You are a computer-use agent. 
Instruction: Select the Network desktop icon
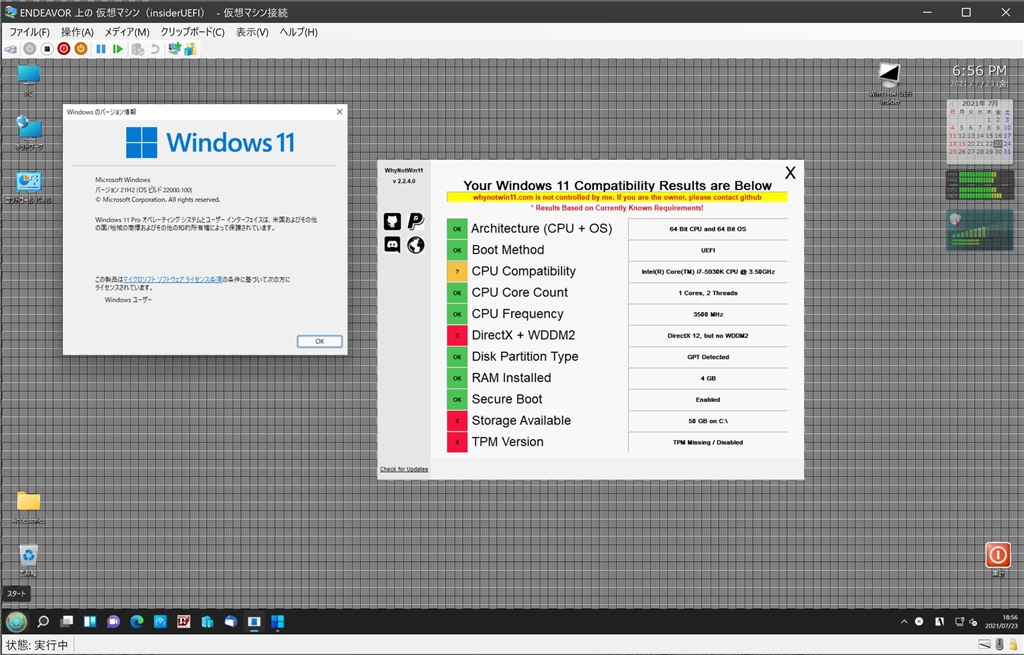(28, 133)
